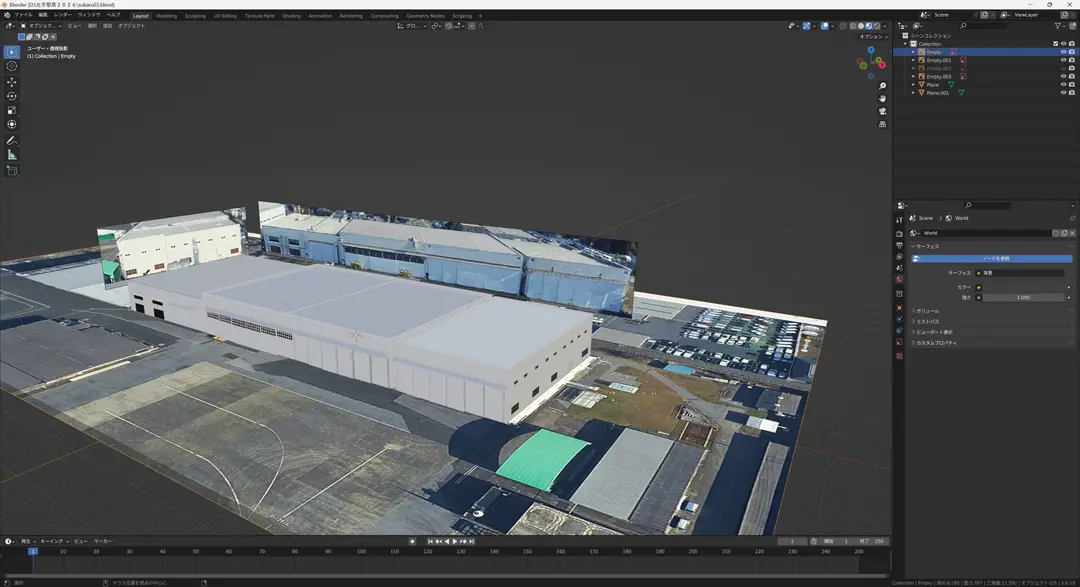Select the Transform tool
Screen dimensions: 1080x587
[x=12, y=125]
